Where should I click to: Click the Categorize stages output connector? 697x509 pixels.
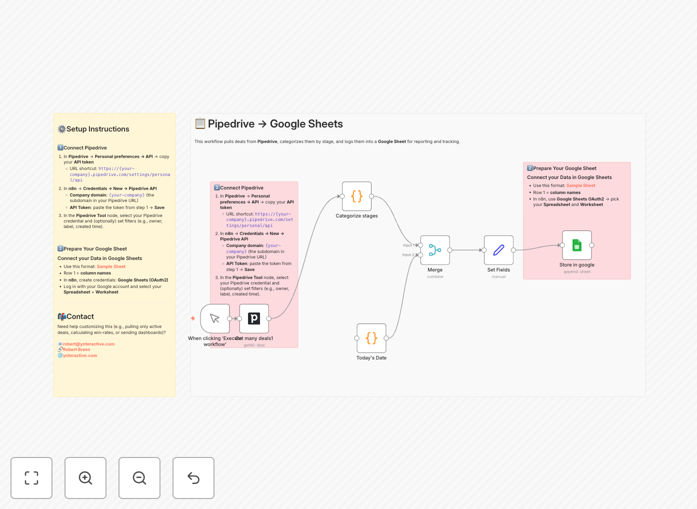(372, 196)
